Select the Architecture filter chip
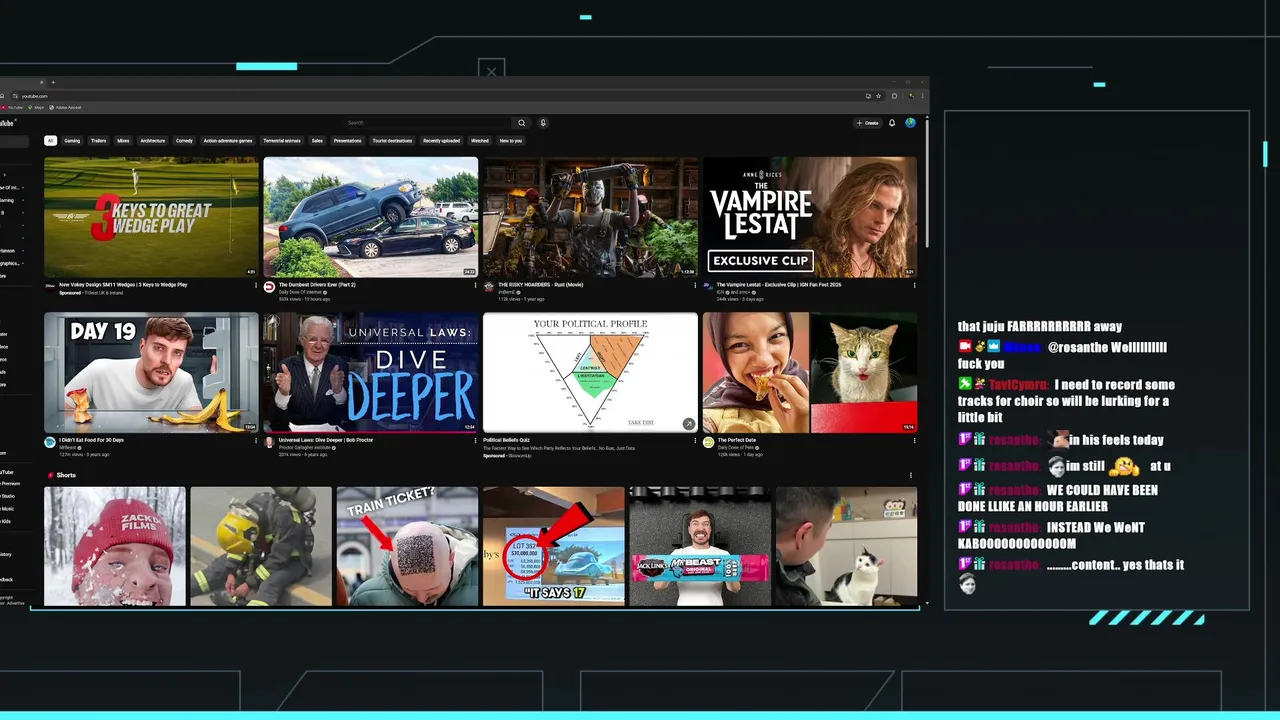Viewport: 1280px width, 720px height. [x=153, y=141]
